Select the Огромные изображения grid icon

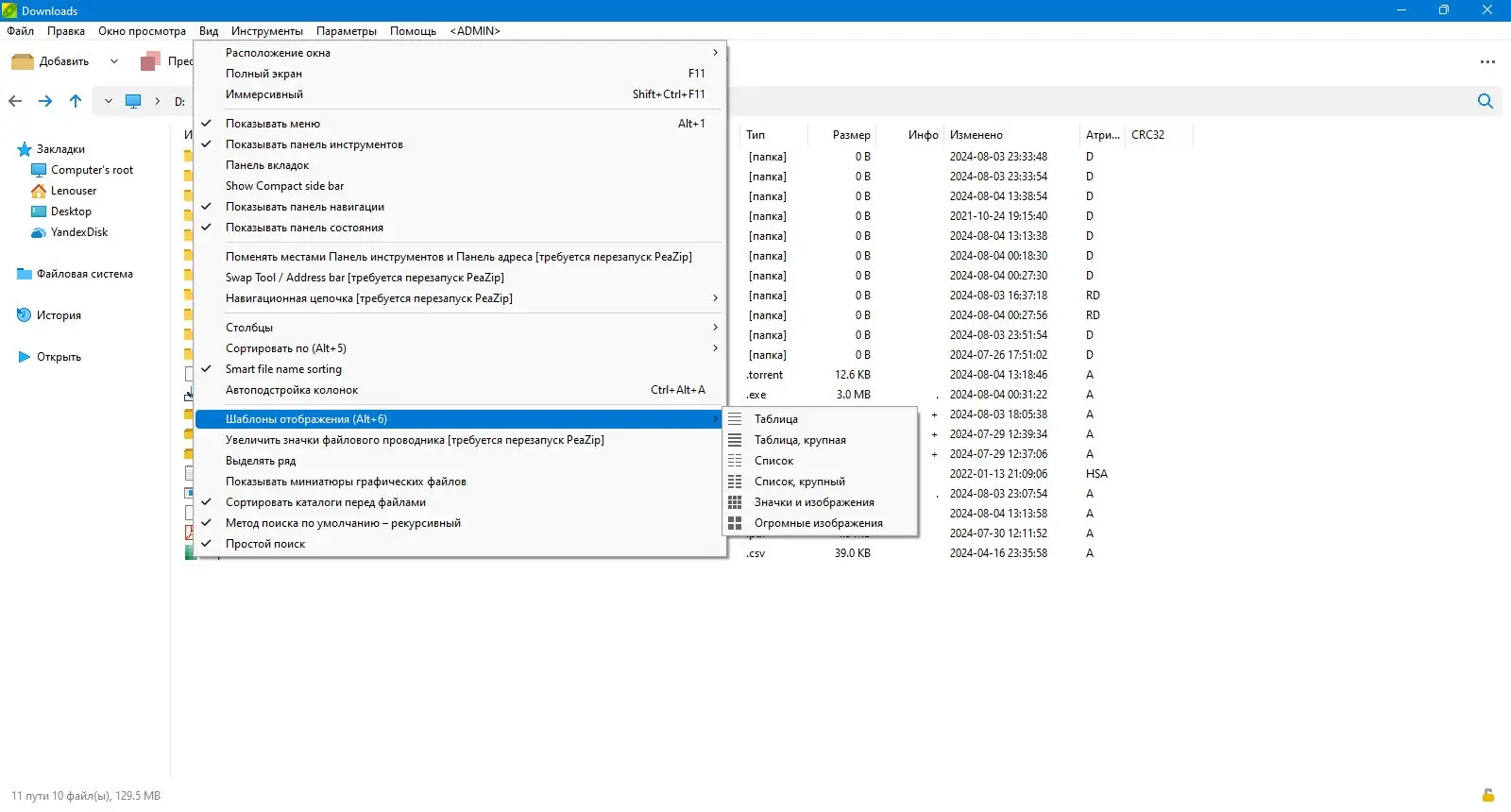pyautogui.click(x=735, y=523)
